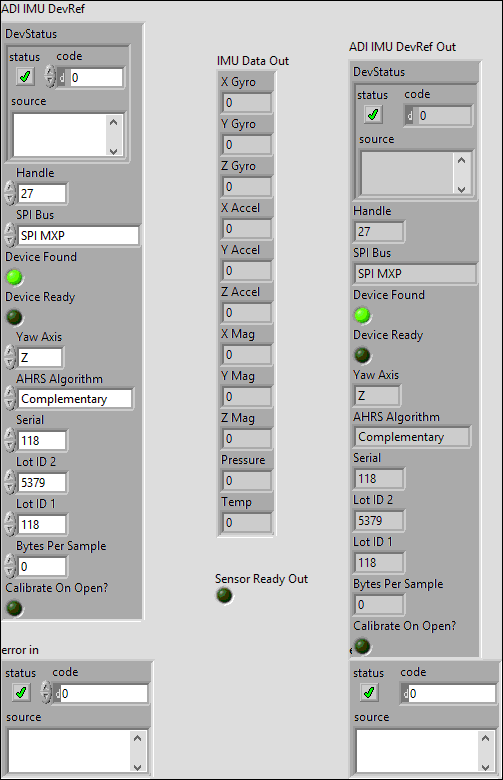The height and width of the screenshot is (780, 503).
Task: Open the AHRS Algorithm ring showing Complementary
Action: pyautogui.click(x=75, y=398)
